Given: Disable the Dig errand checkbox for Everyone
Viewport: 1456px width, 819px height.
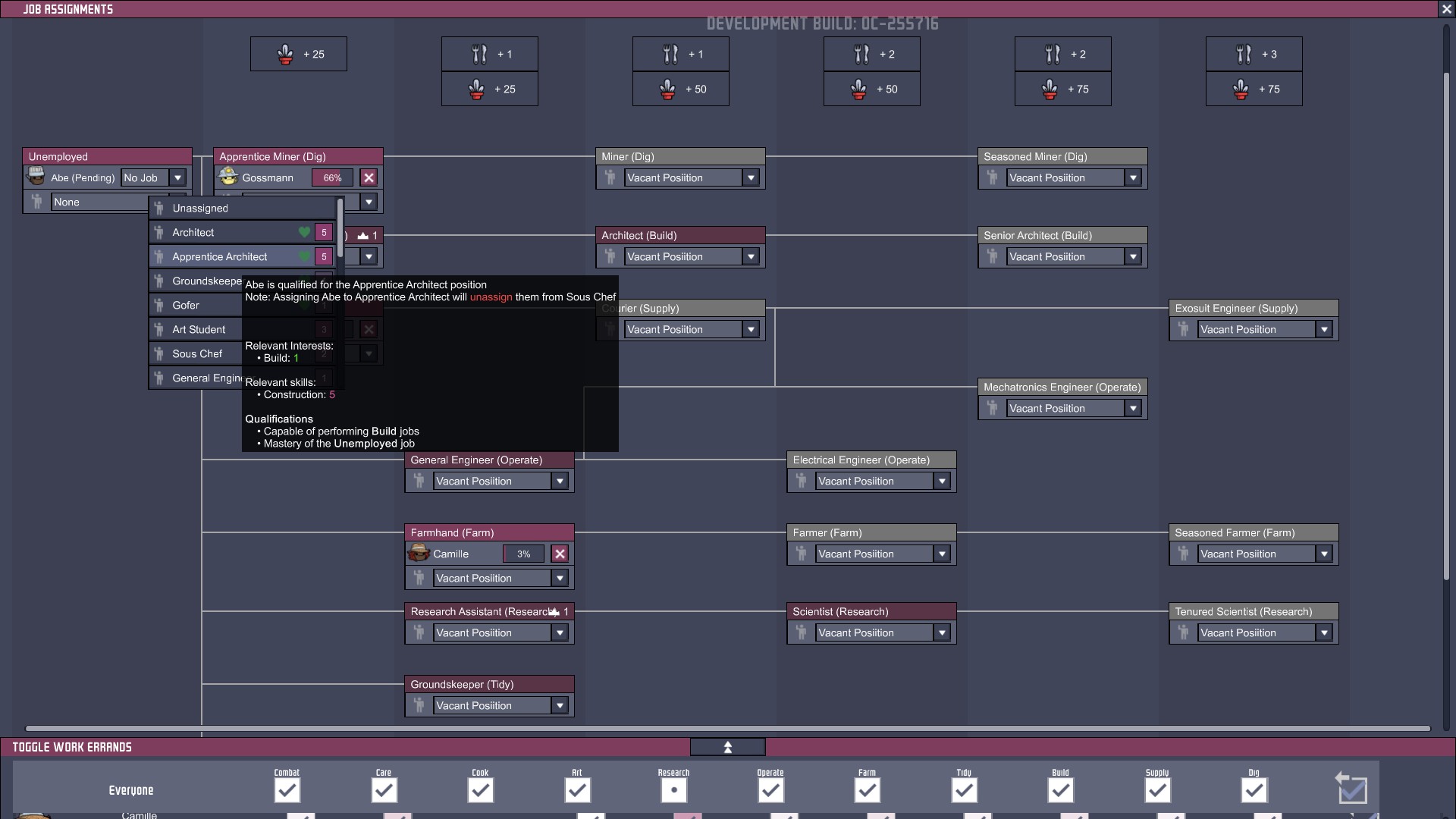Looking at the screenshot, I should click(x=1254, y=791).
